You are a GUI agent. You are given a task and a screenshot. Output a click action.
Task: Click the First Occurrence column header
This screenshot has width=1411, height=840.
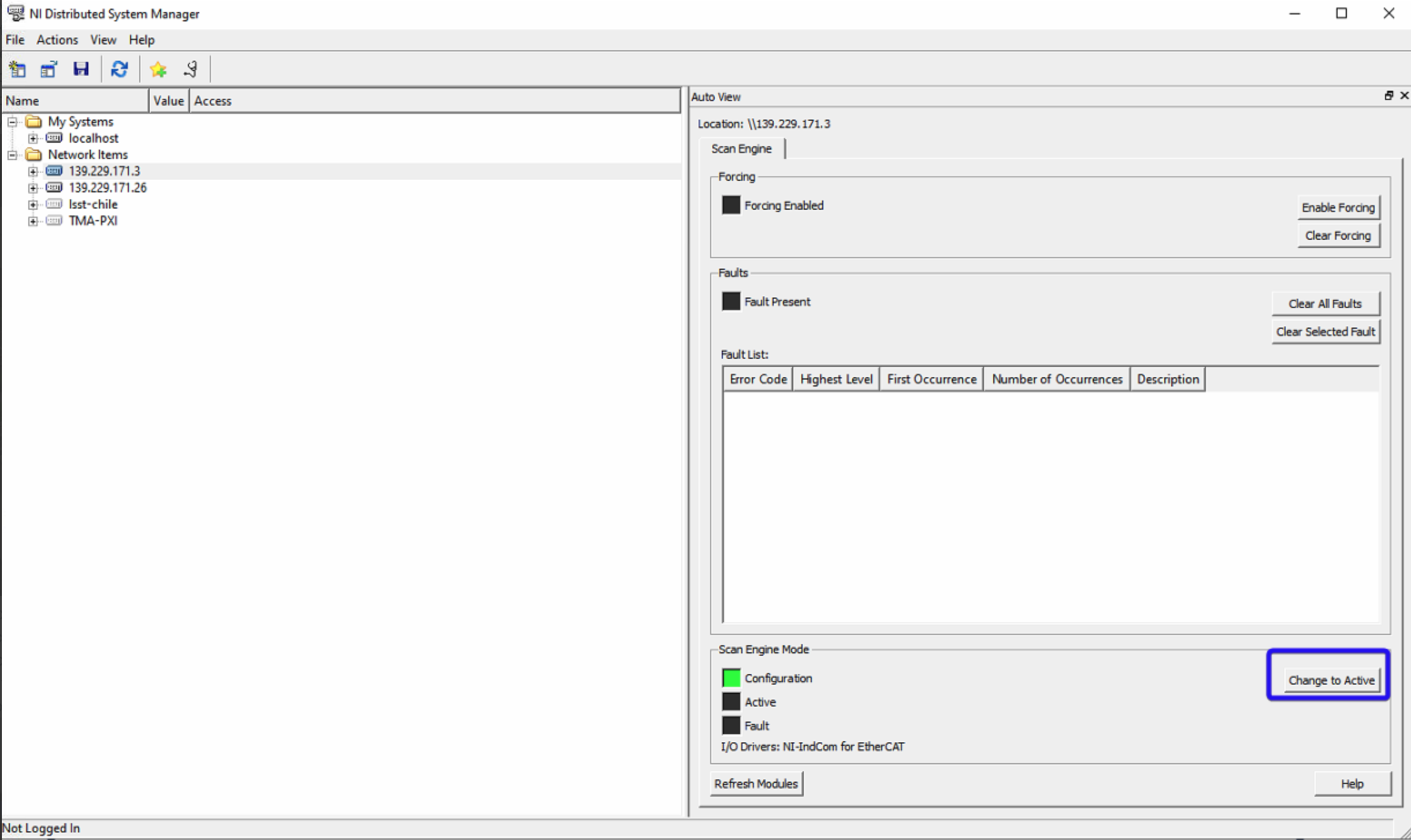[x=931, y=379]
